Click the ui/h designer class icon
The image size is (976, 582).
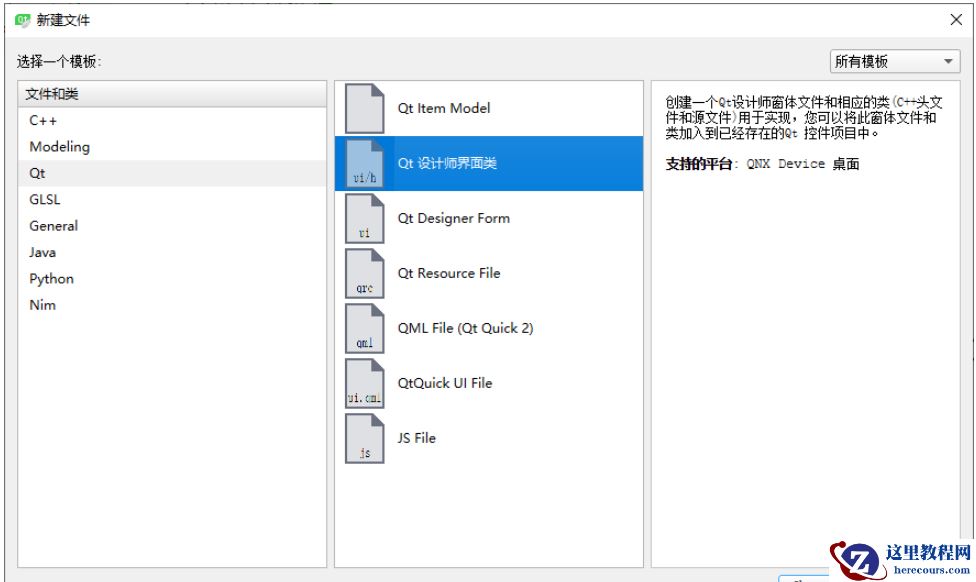click(365, 163)
